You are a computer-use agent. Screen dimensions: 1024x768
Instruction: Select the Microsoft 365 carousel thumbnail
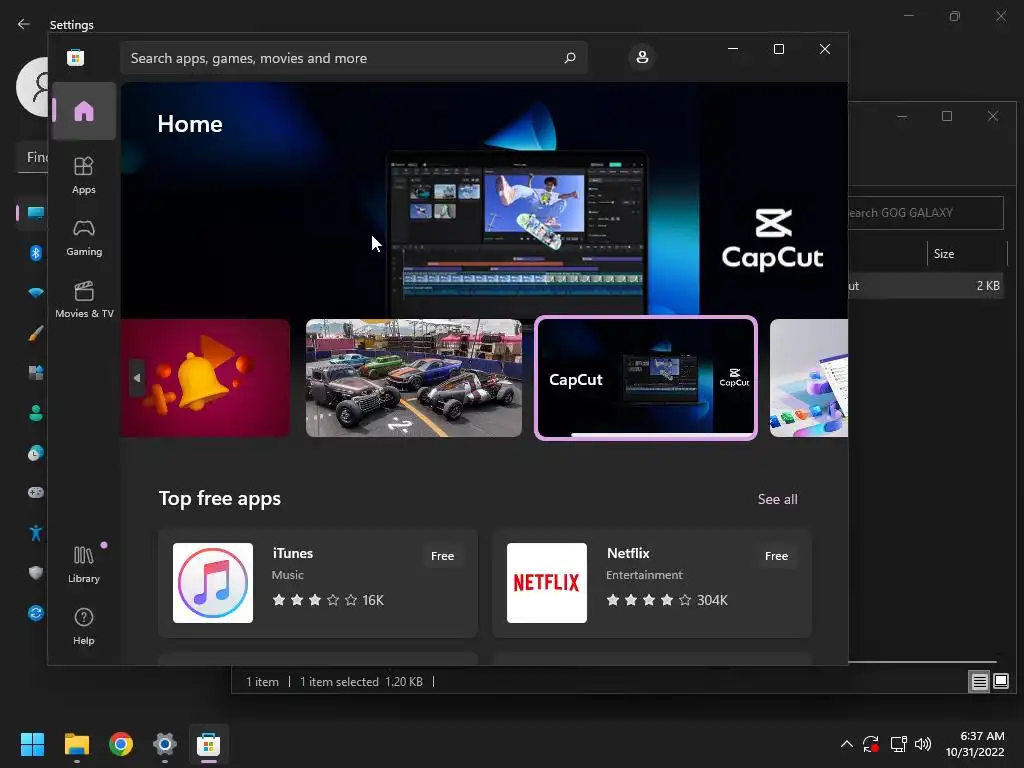click(808, 377)
